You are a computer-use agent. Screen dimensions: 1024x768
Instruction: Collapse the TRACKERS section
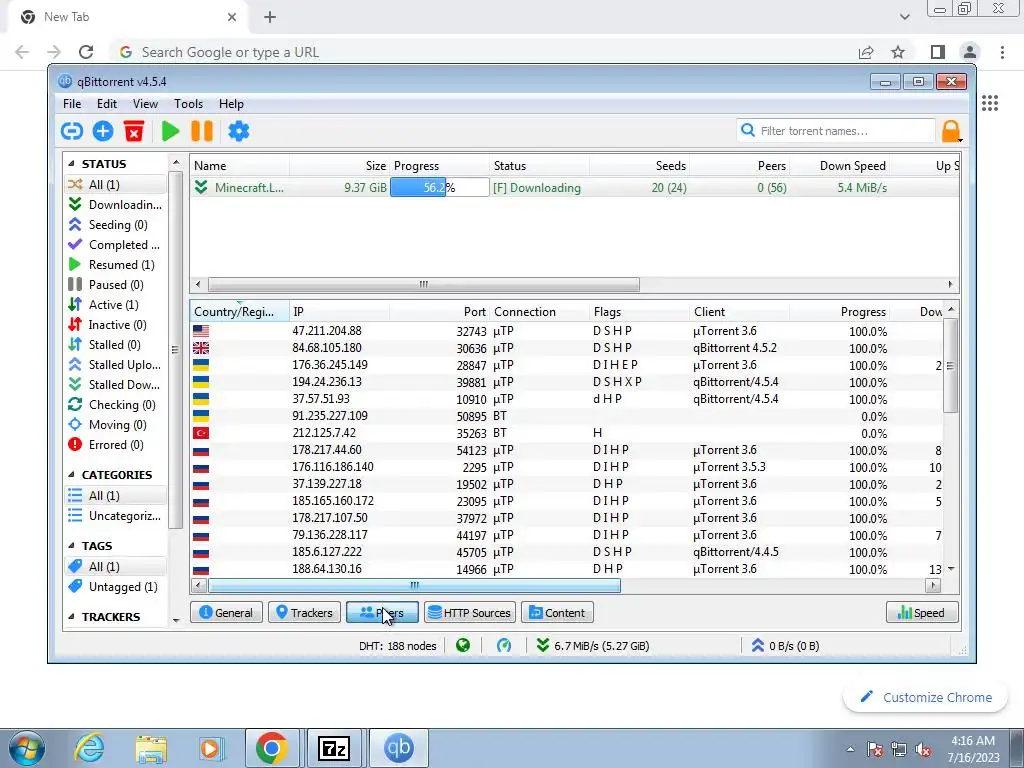71,616
